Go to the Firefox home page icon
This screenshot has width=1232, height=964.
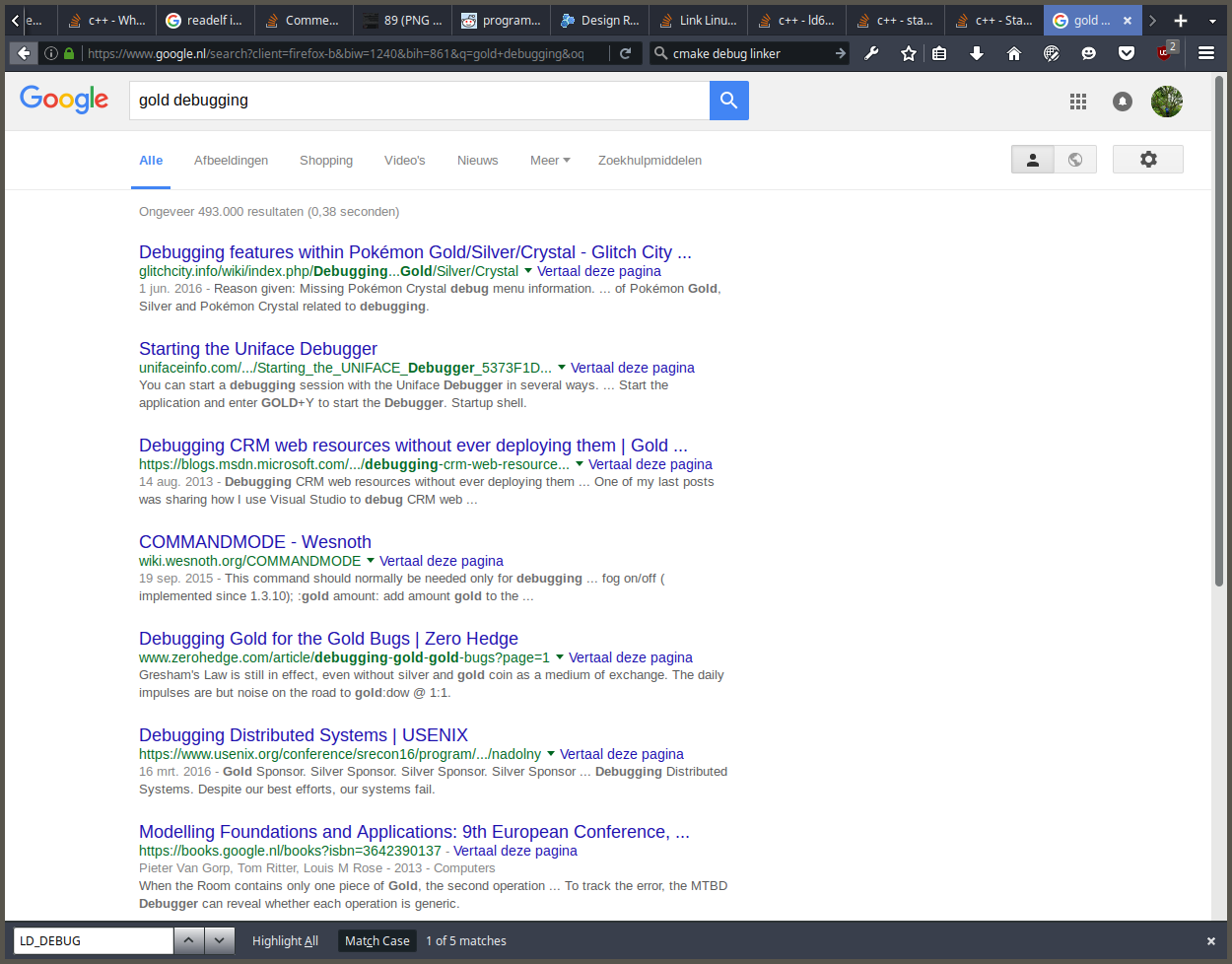click(1013, 53)
